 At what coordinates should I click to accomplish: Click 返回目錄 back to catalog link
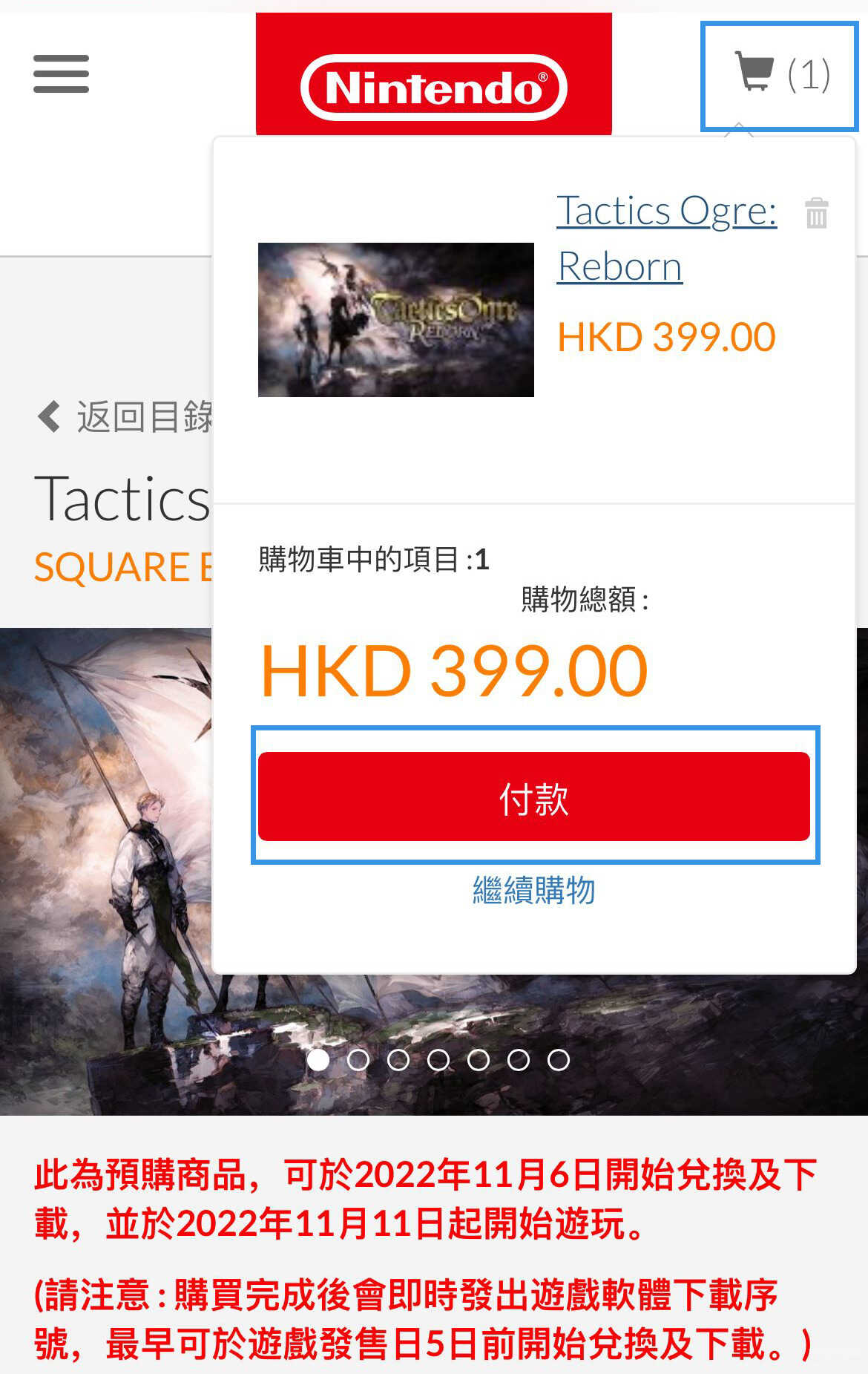[144, 416]
